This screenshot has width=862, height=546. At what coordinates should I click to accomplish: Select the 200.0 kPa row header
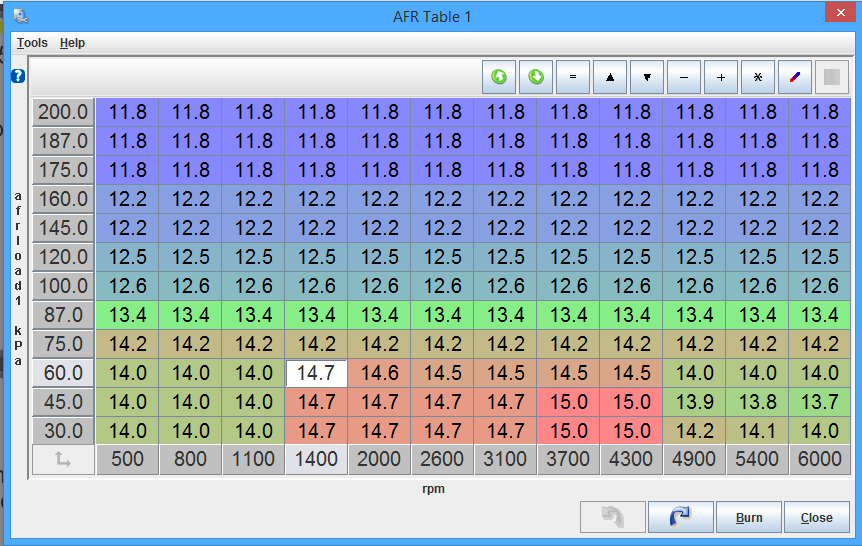[x=63, y=112]
